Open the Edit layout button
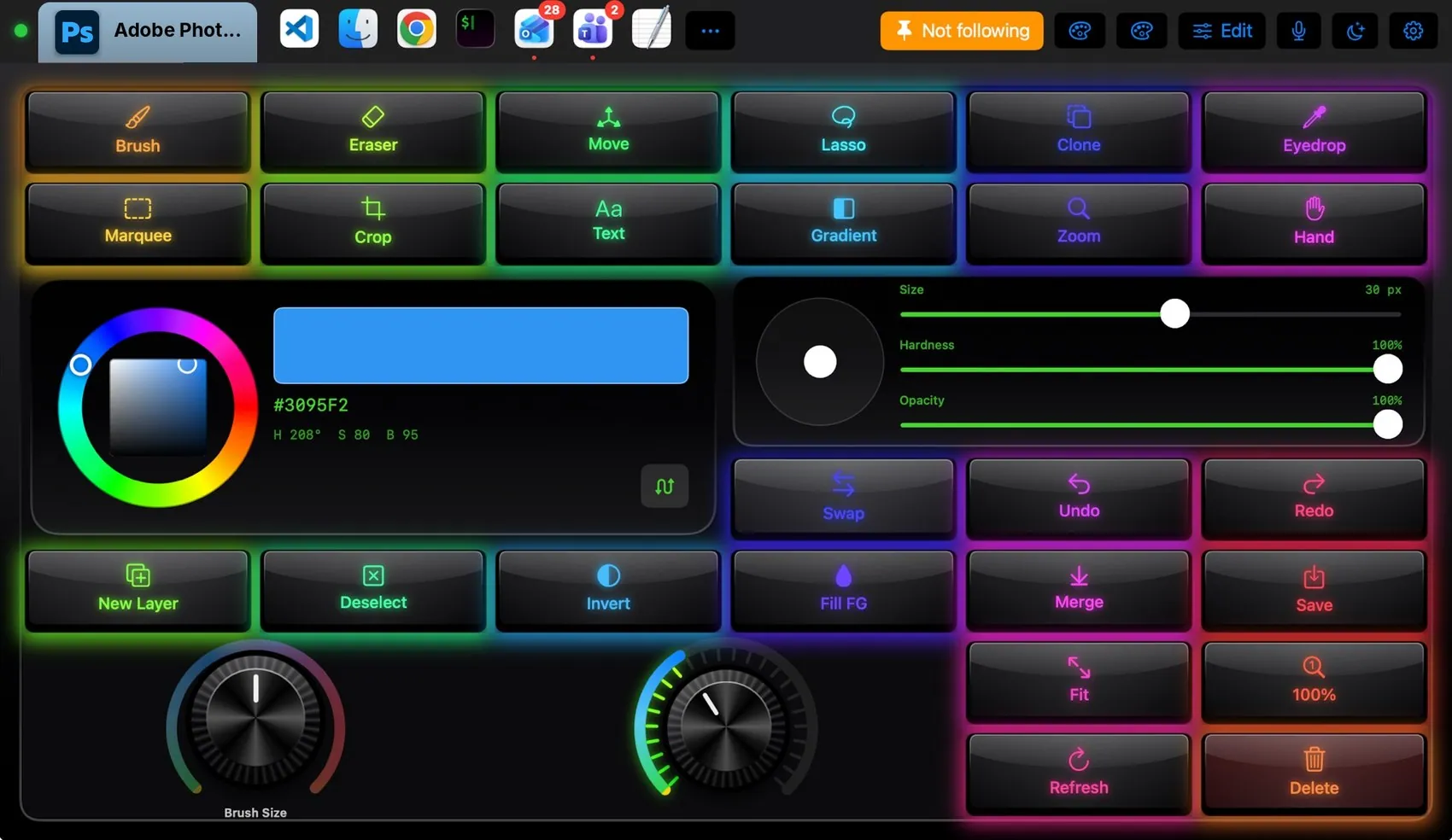Screen dimensions: 1452x840 [1222, 31]
